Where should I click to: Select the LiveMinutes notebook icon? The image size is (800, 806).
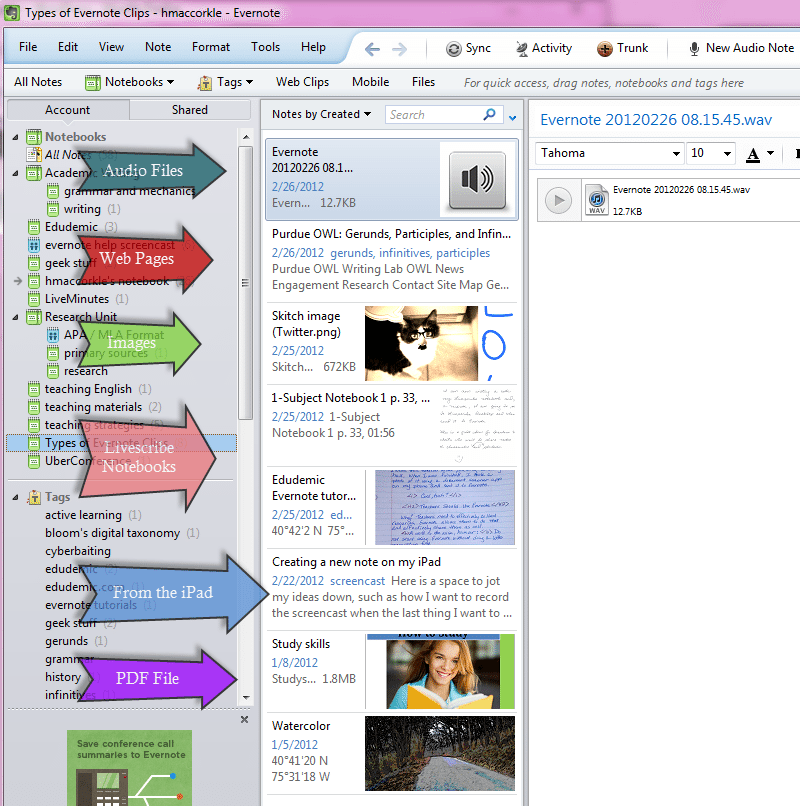tap(34, 299)
